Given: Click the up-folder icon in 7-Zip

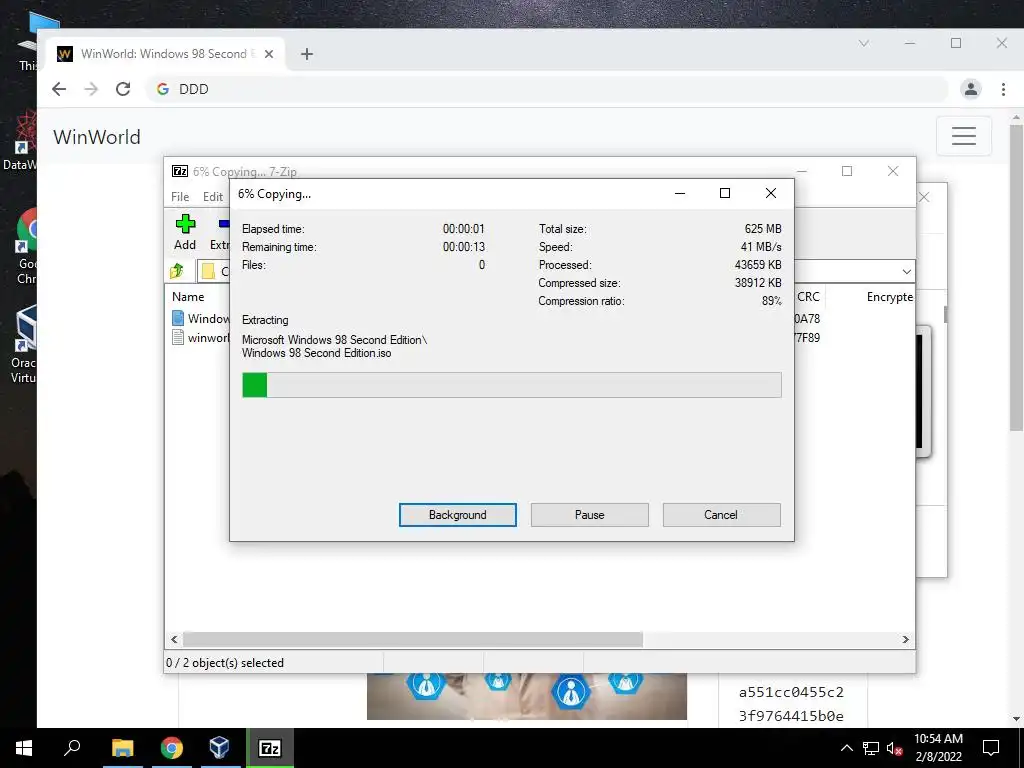Looking at the screenshot, I should [177, 270].
